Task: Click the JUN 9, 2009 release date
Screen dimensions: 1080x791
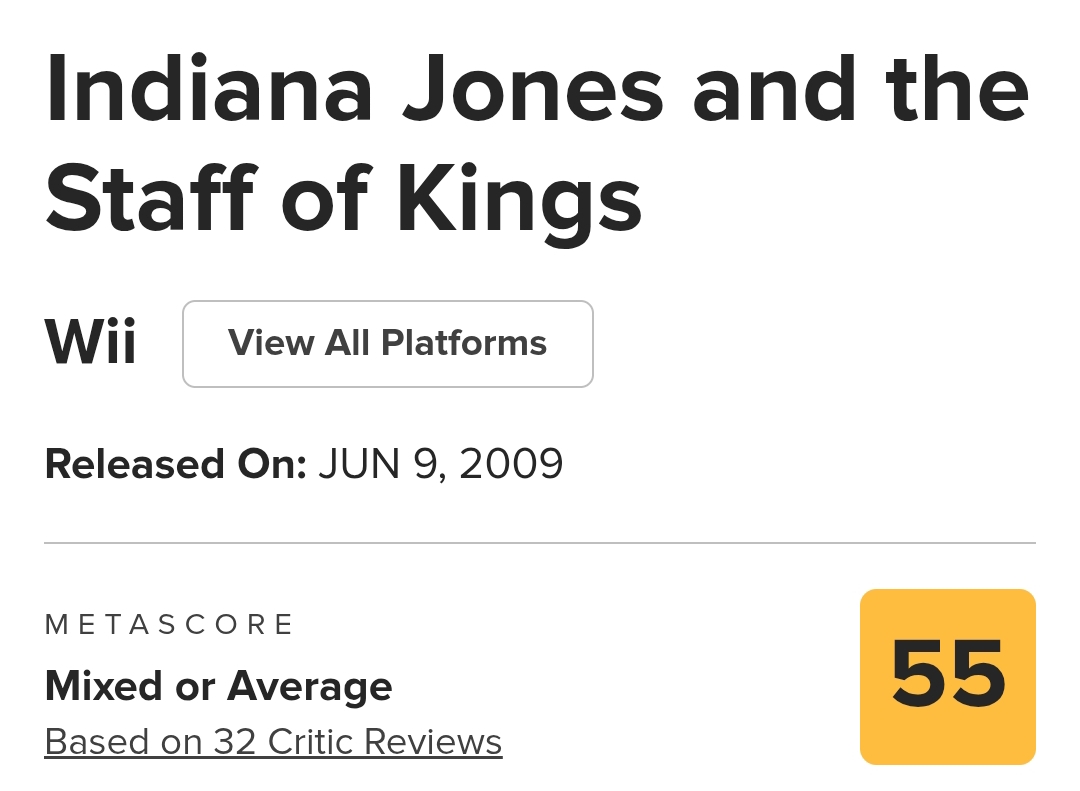Action: pos(441,464)
